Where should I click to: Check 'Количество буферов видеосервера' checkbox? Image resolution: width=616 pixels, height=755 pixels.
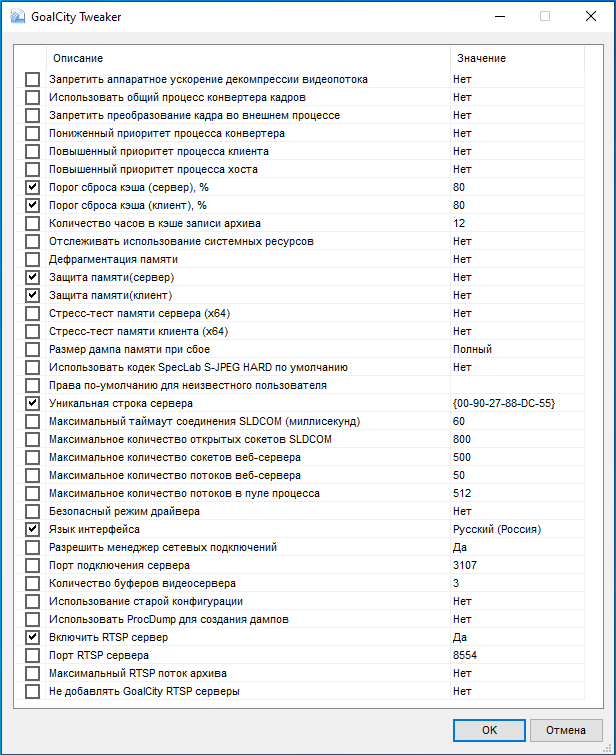[32, 584]
